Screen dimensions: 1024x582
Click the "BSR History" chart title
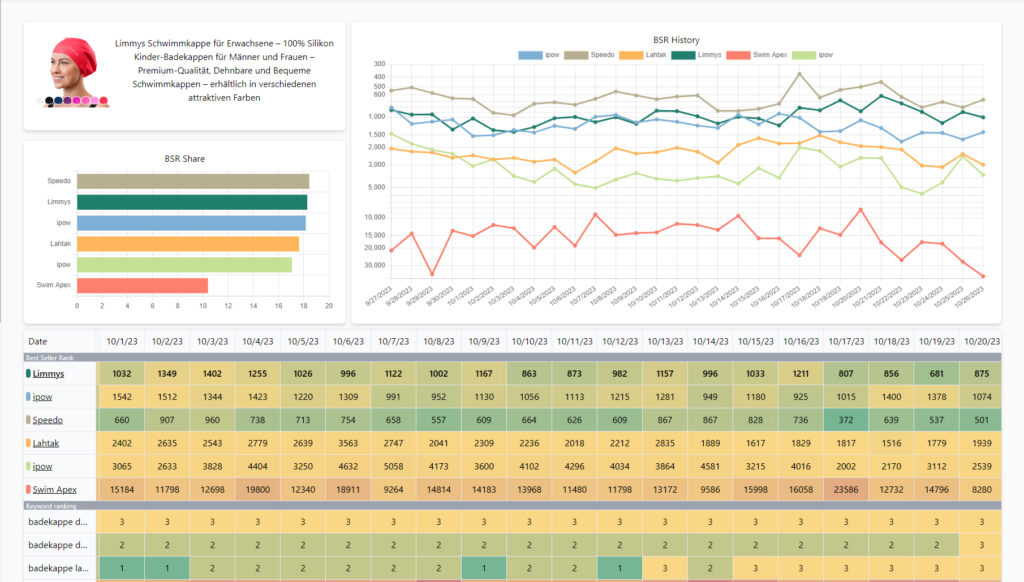pyautogui.click(x=676, y=40)
